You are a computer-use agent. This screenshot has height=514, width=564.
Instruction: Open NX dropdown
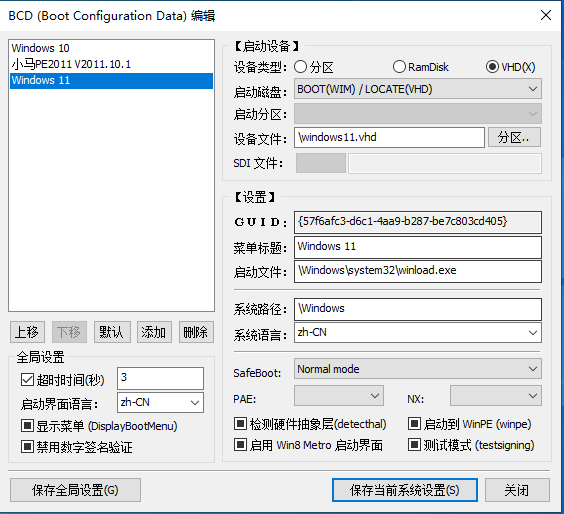[x=496, y=396]
